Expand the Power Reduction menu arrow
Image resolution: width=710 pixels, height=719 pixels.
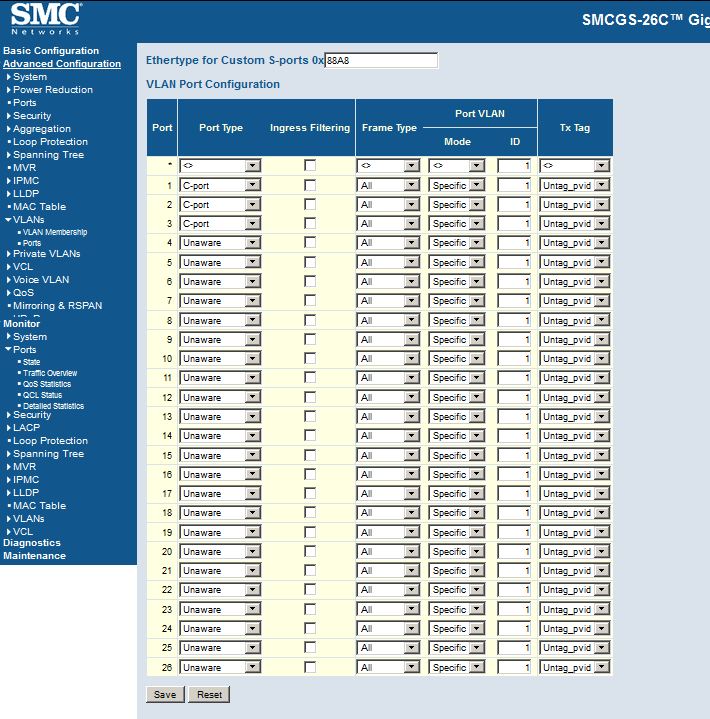(9, 90)
